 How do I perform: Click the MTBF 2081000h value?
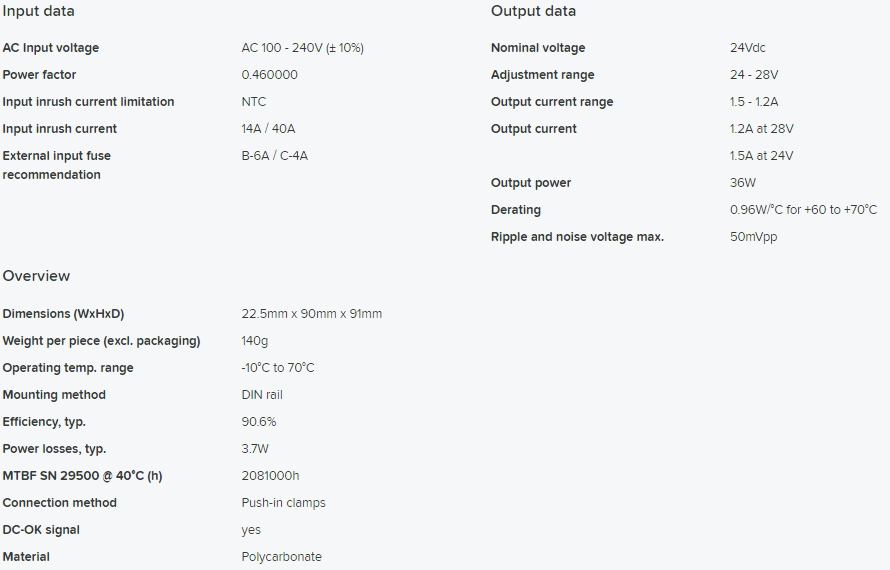270,476
